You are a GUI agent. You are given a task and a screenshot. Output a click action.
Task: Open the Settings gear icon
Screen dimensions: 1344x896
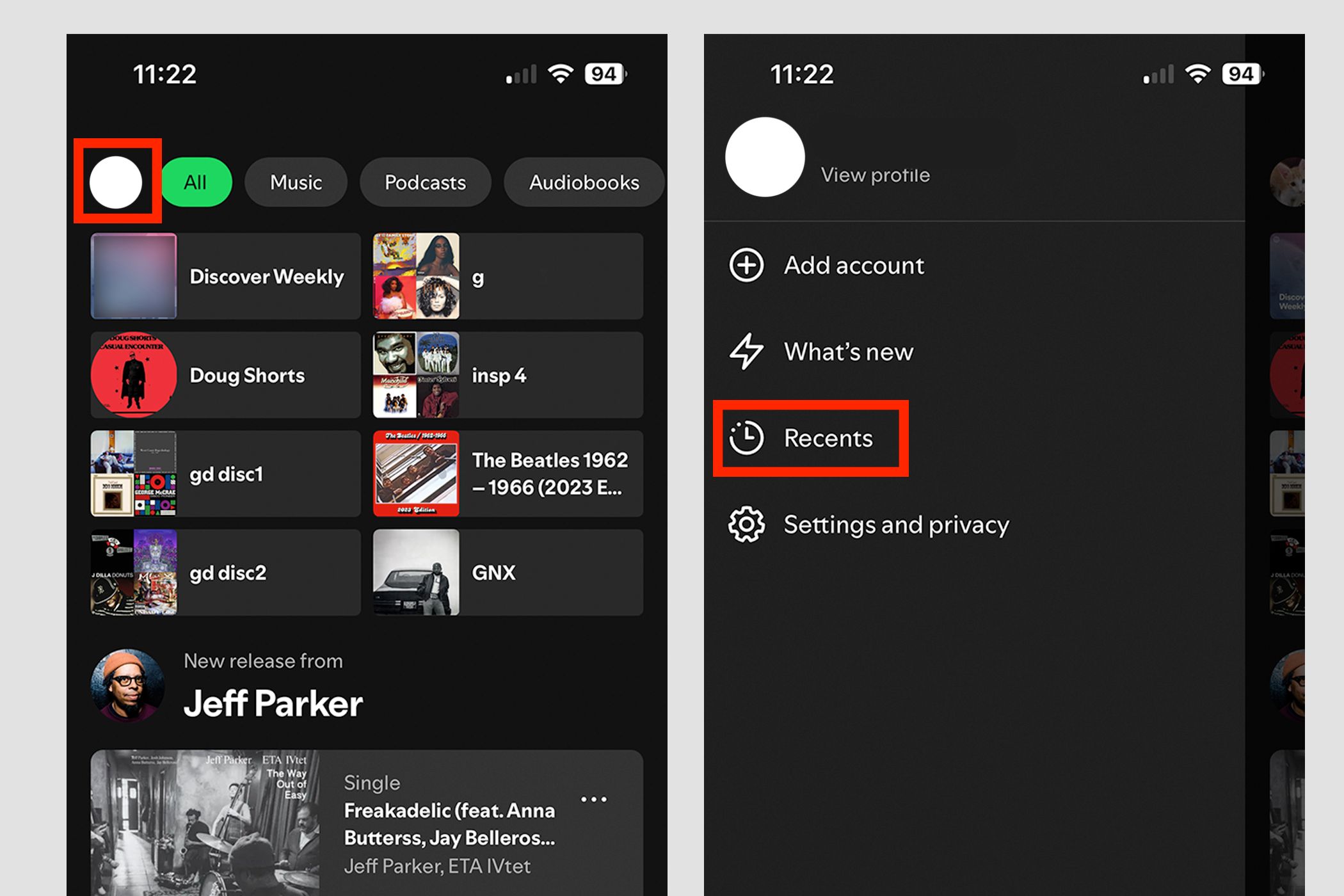click(x=746, y=524)
